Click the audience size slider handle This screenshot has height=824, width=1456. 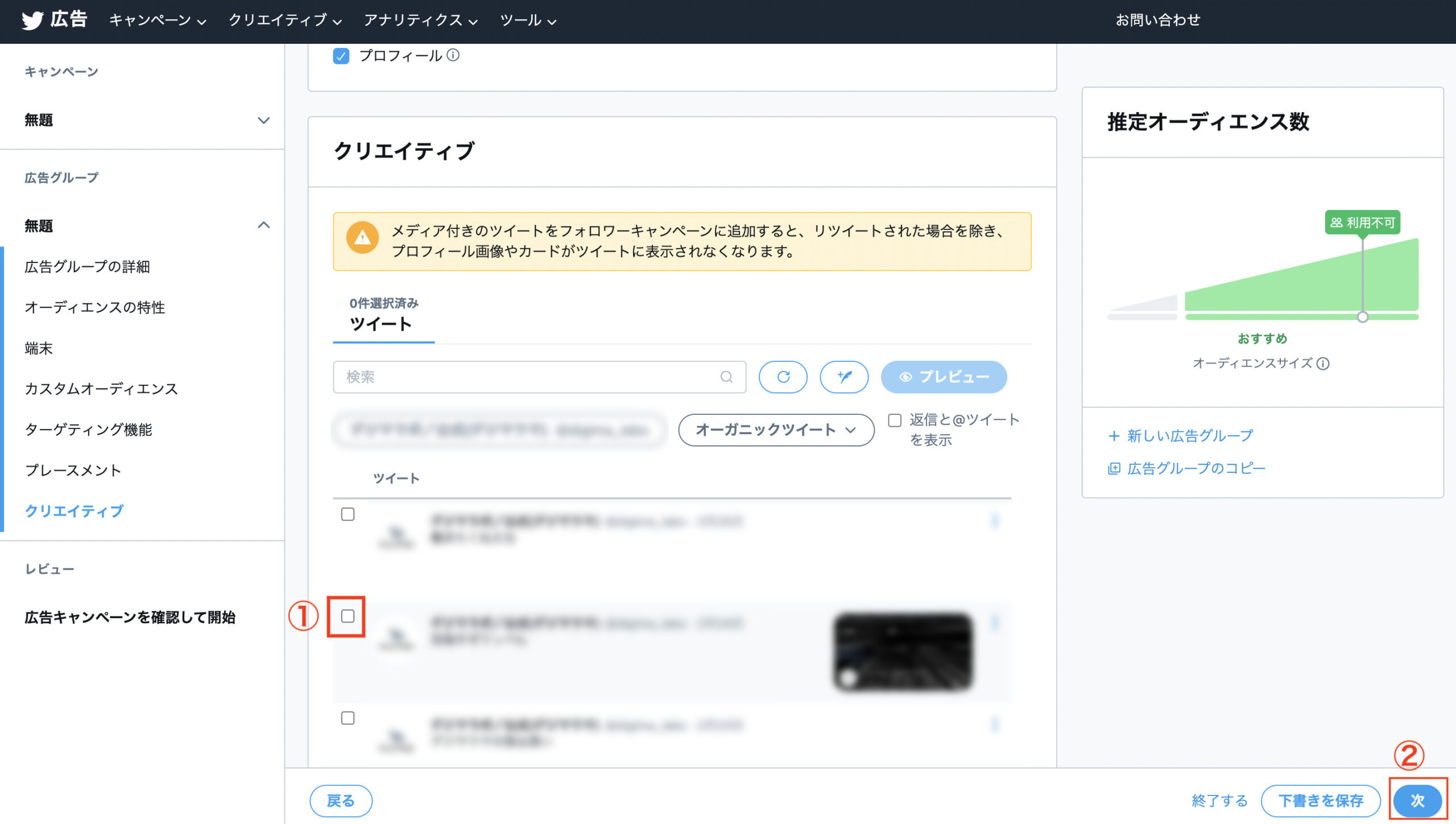click(x=1363, y=317)
